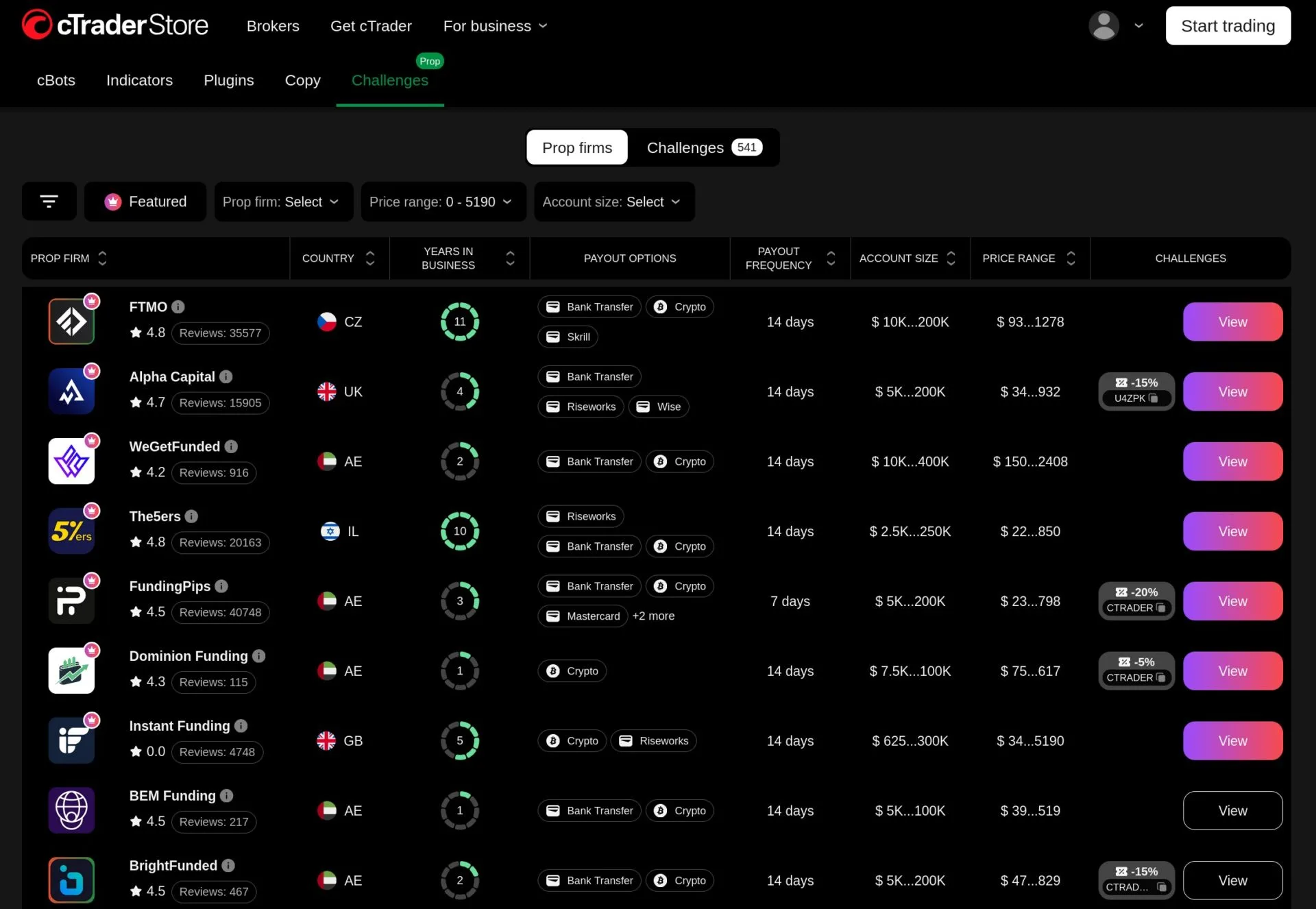
Task: Switch to Prop firms view
Action: pos(576,147)
